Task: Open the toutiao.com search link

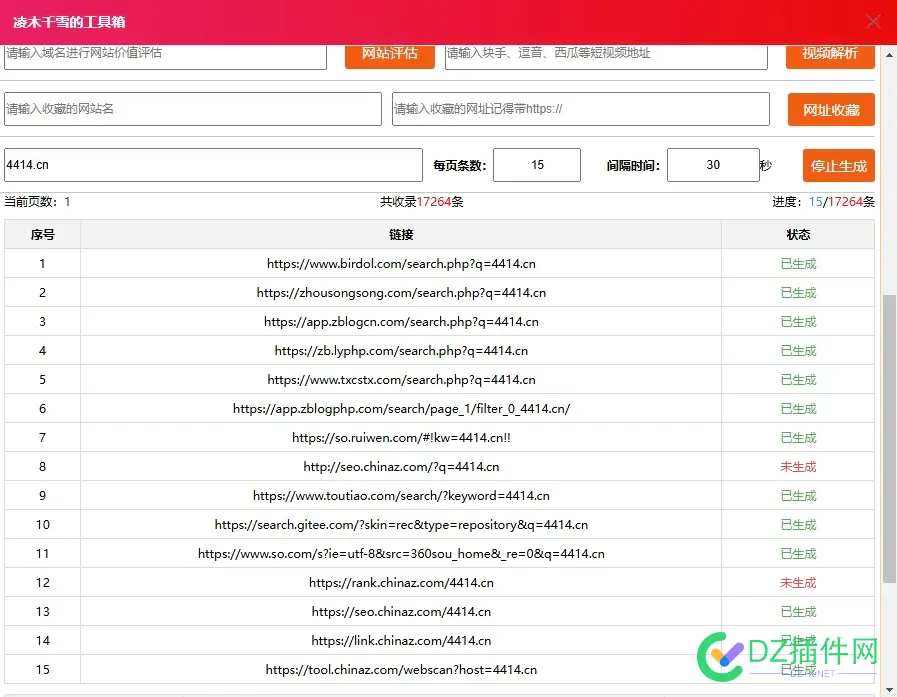Action: coord(401,496)
